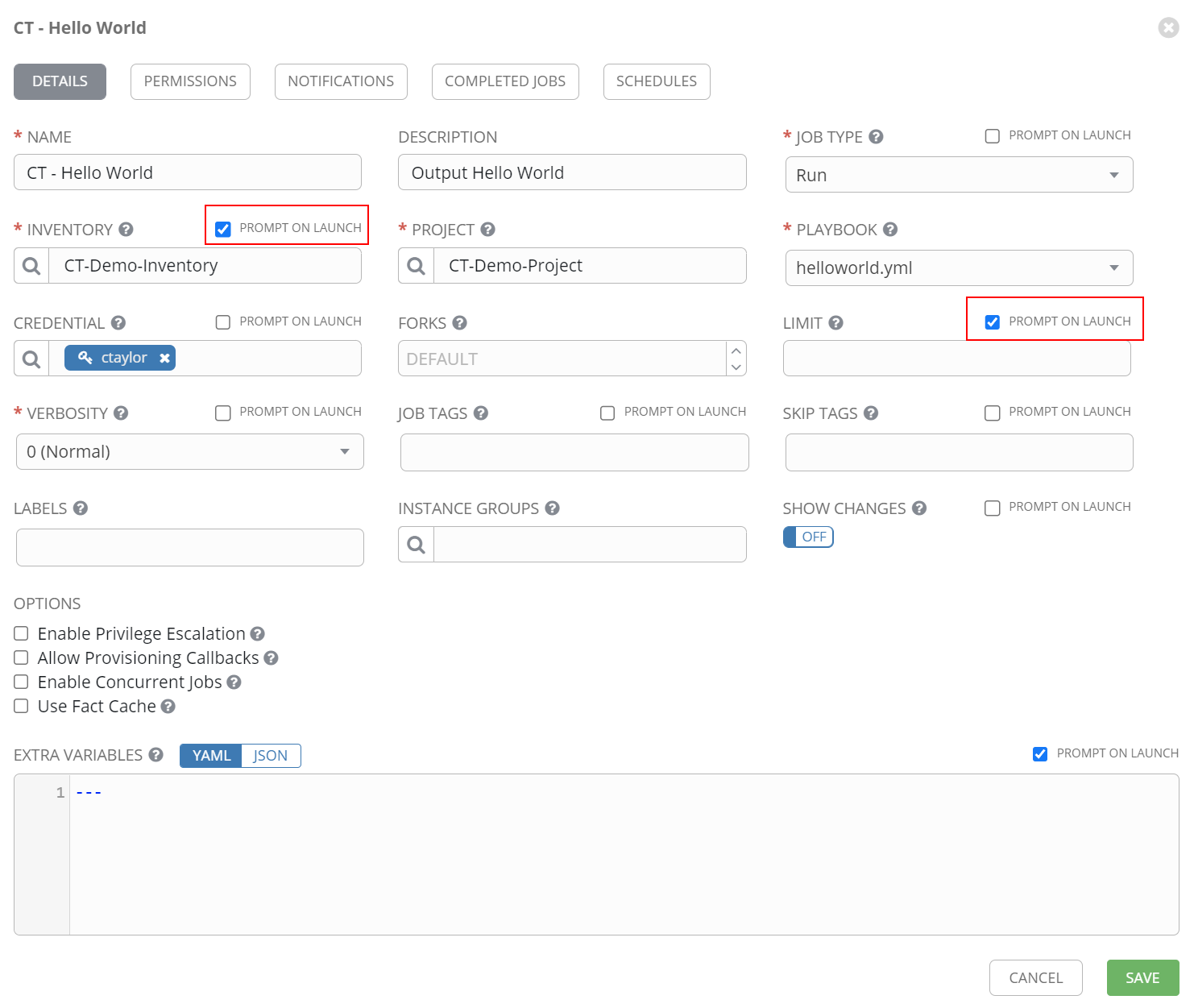Click the green Save button
The height and width of the screenshot is (1008, 1194).
pos(1142,977)
